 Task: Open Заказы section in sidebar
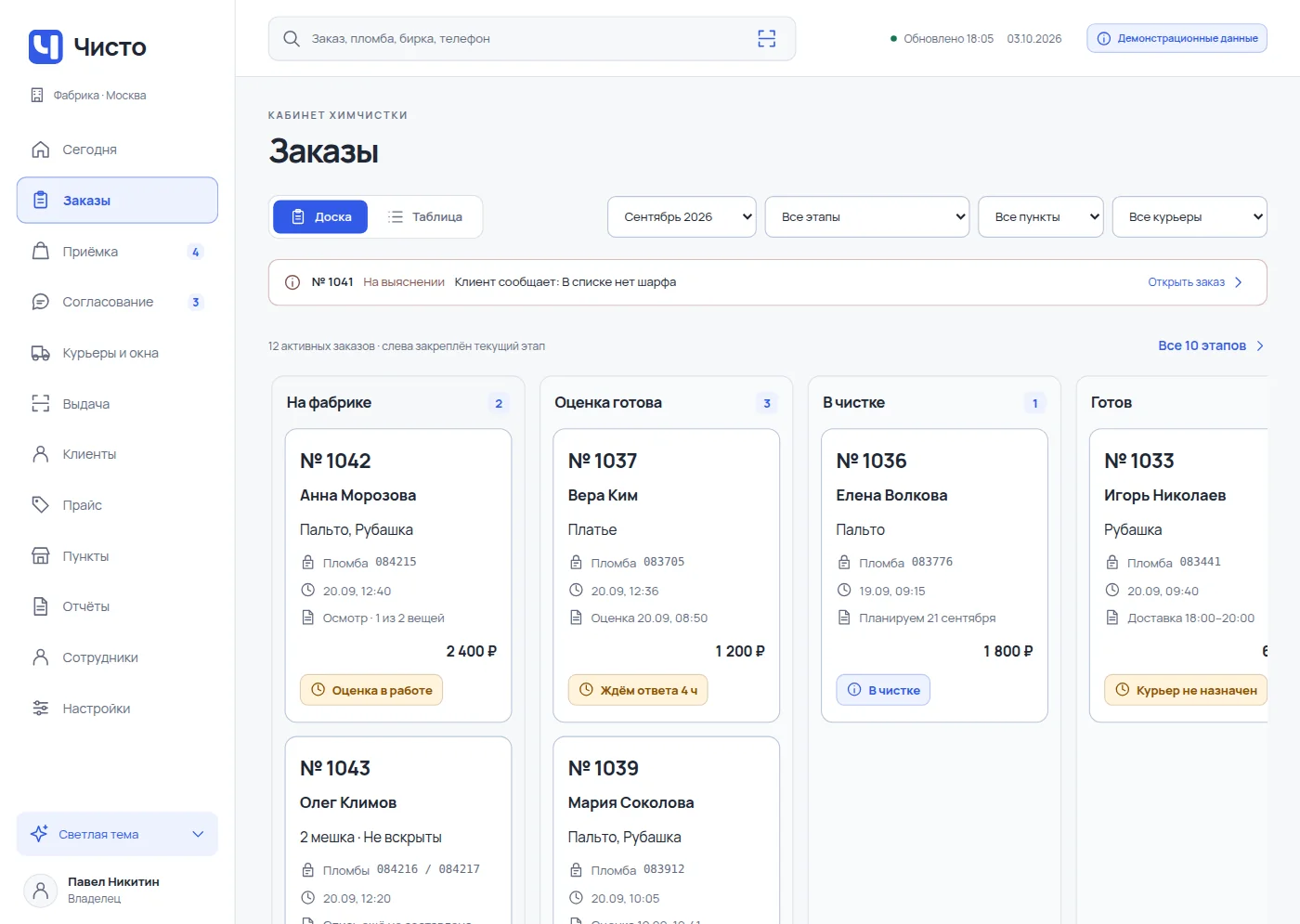point(117,201)
